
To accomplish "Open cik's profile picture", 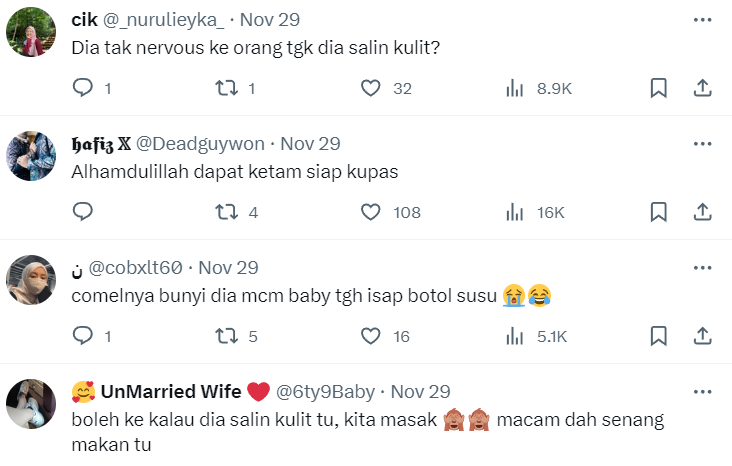I will coord(31,38).
